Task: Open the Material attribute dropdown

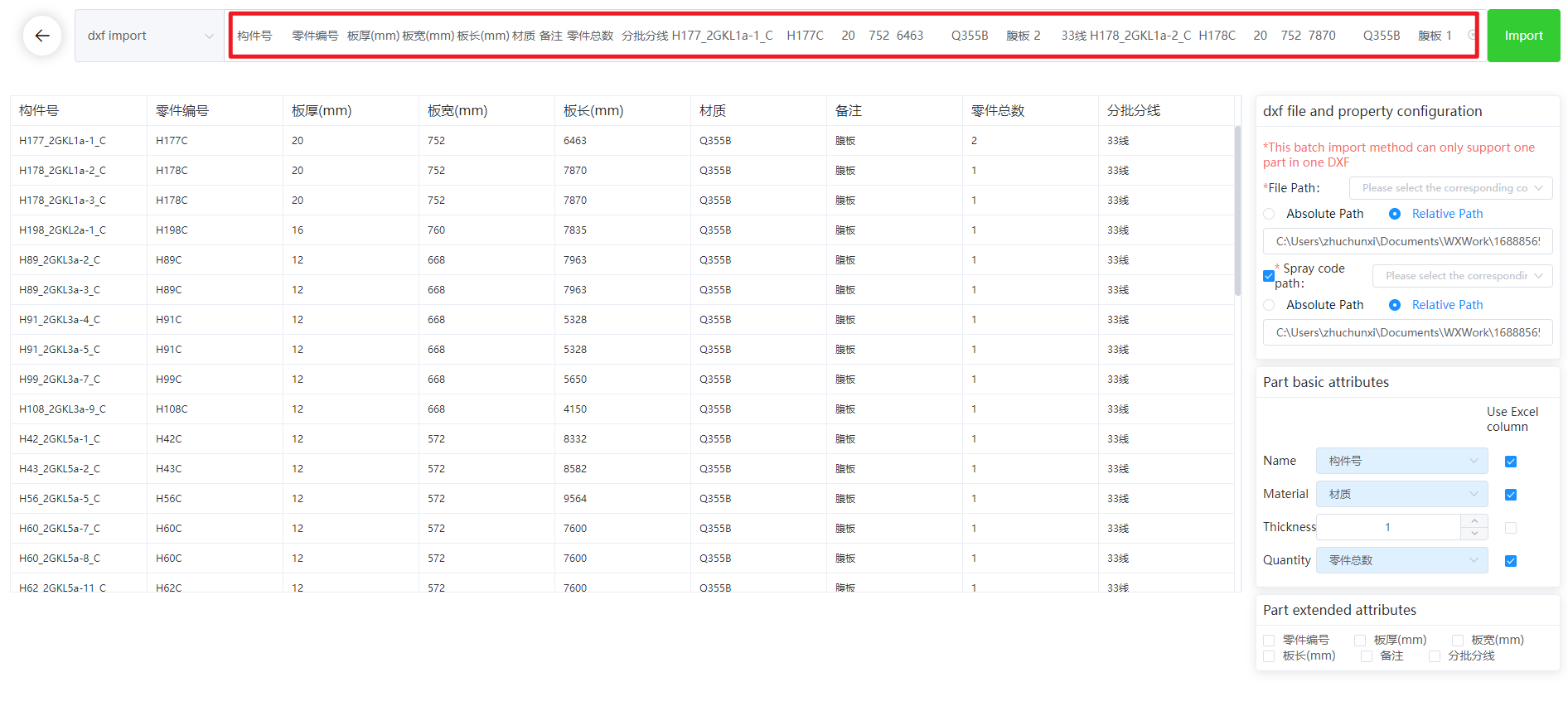Action: click(1401, 494)
